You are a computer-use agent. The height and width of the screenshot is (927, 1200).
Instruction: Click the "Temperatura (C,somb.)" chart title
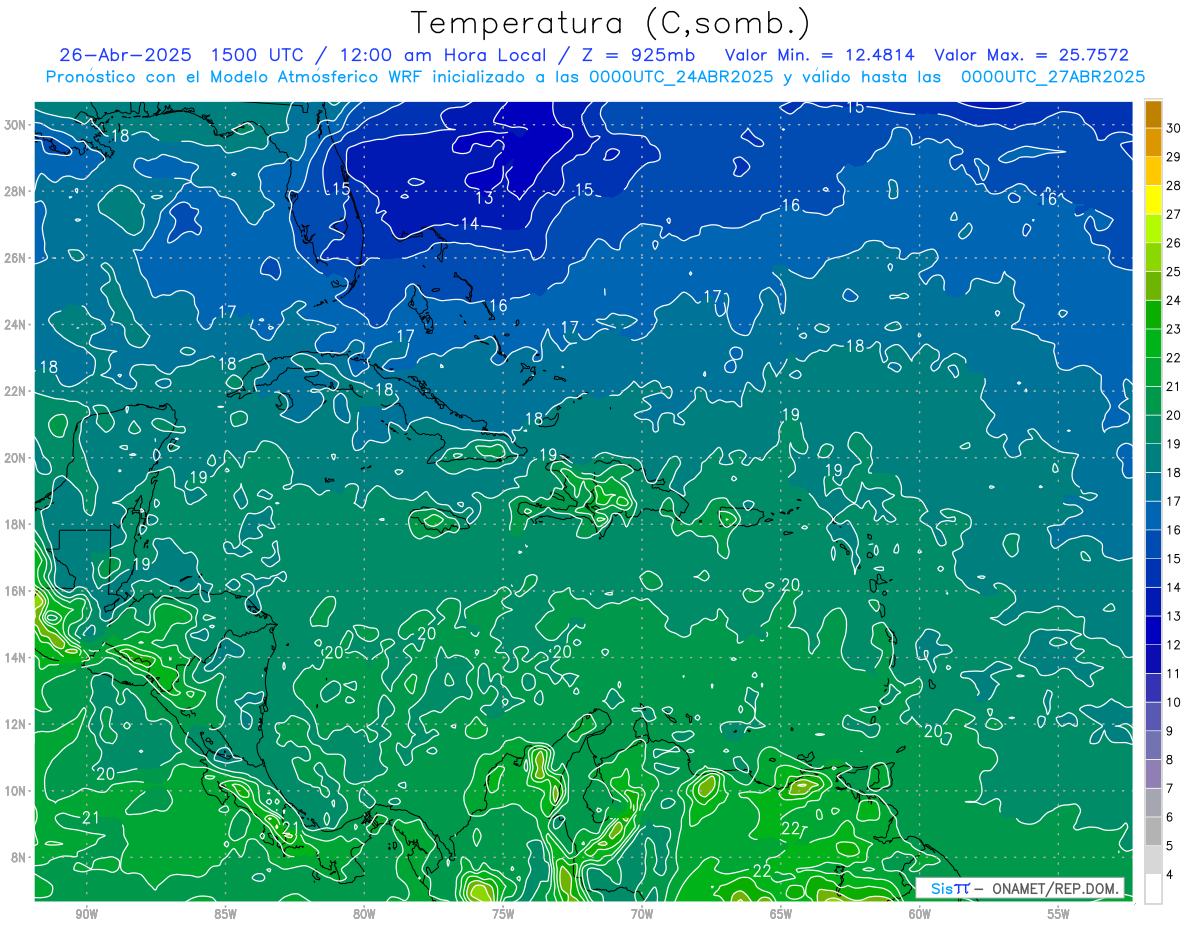[x=611, y=23]
